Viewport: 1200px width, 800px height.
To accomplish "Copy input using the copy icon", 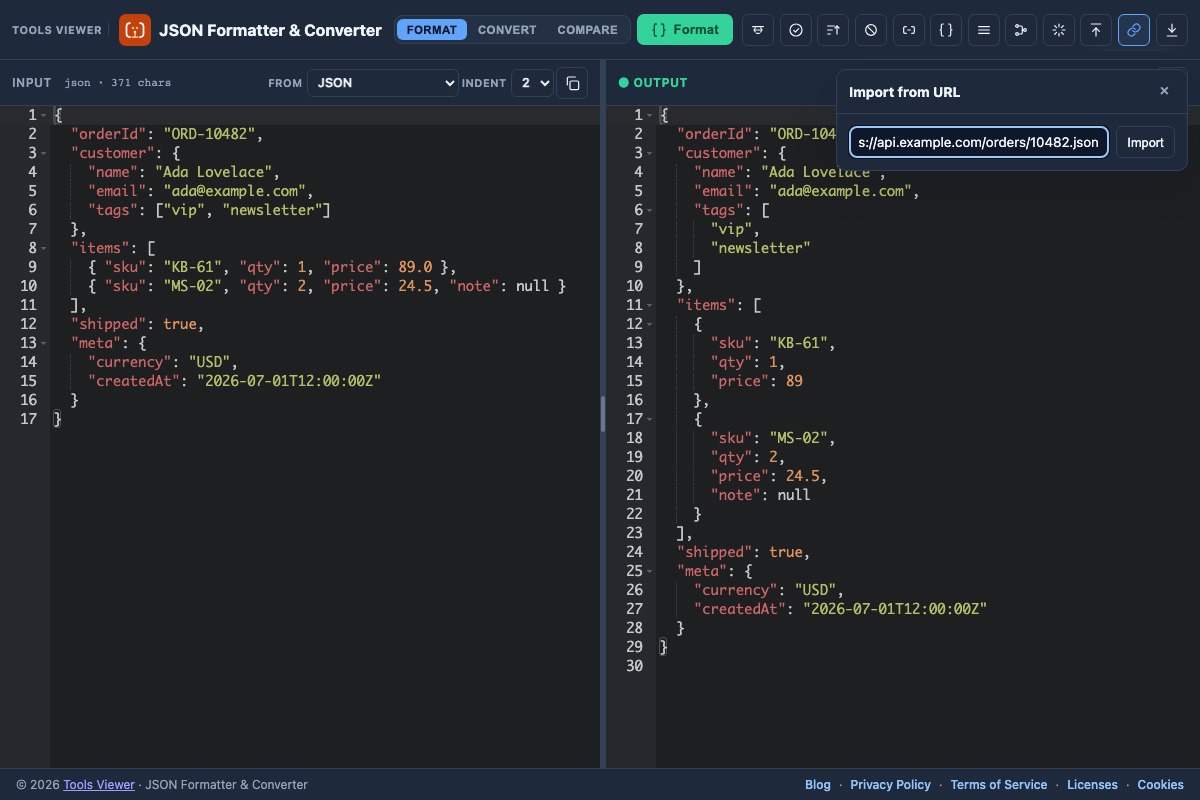I will (573, 83).
